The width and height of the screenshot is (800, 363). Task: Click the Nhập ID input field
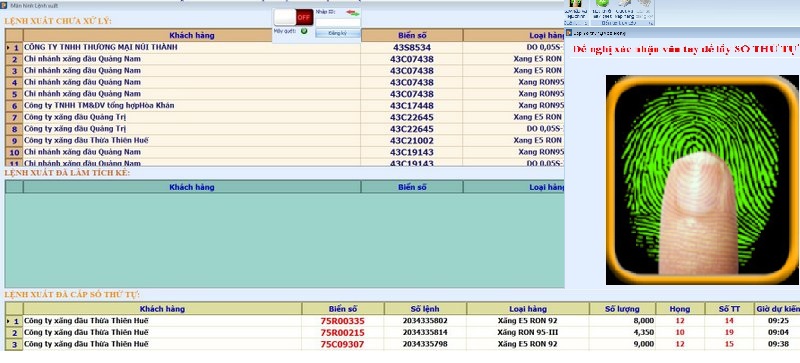click(x=338, y=22)
